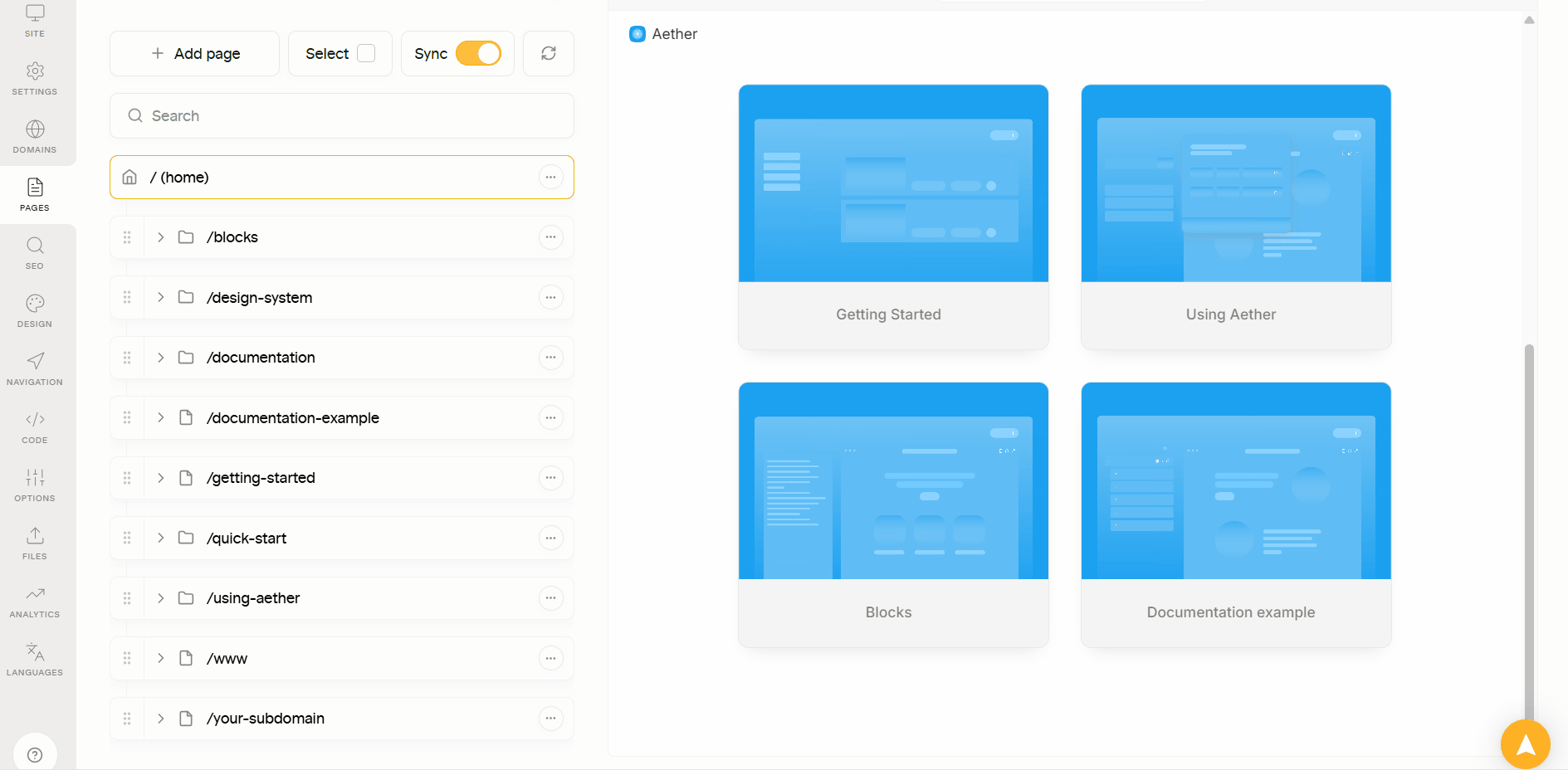
Task: Open the Domains globe section
Action: tap(35, 137)
